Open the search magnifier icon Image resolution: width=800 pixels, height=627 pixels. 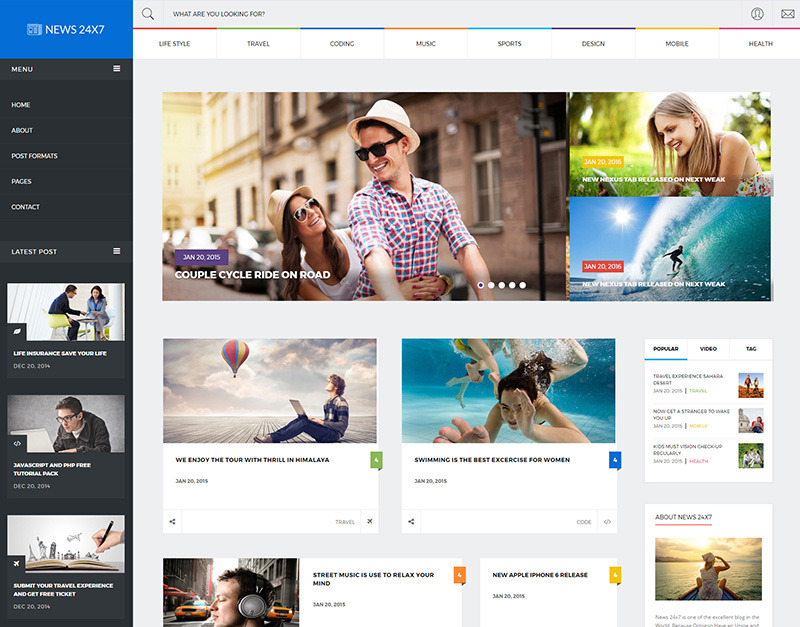[x=148, y=14]
